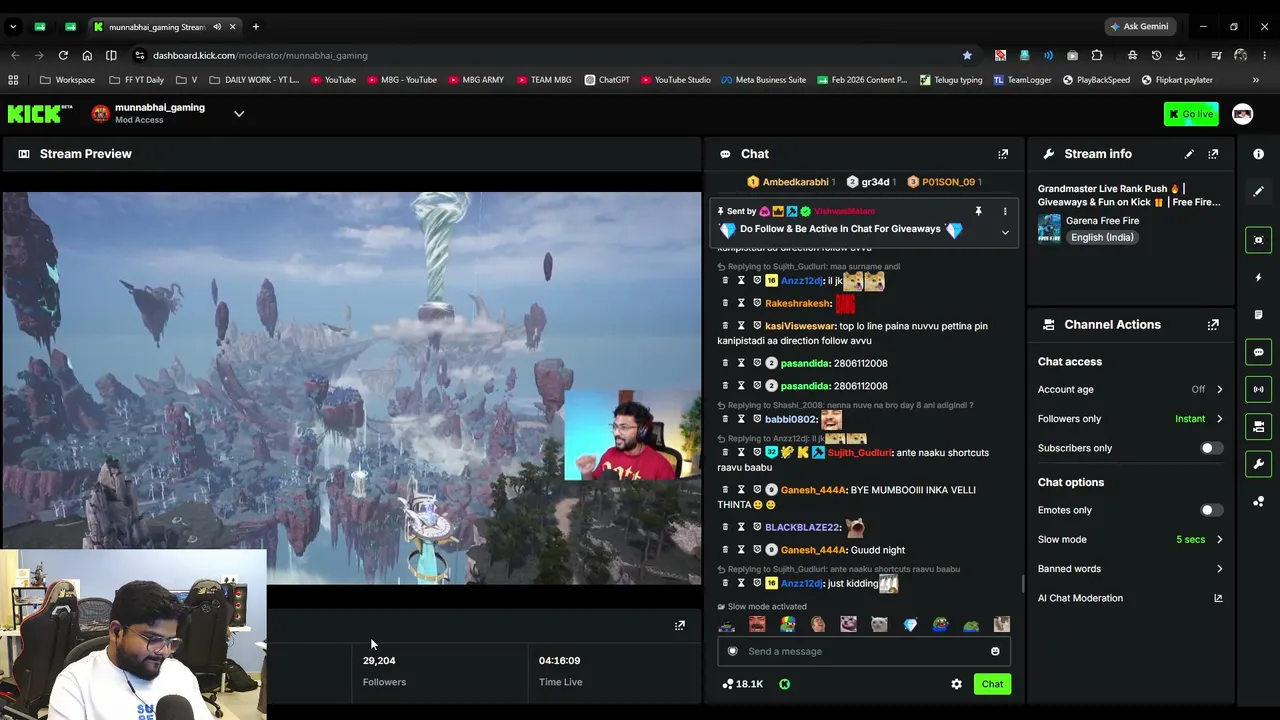Open TeamLogger bookmark
The height and width of the screenshot is (720, 1280).
tap(1022, 80)
